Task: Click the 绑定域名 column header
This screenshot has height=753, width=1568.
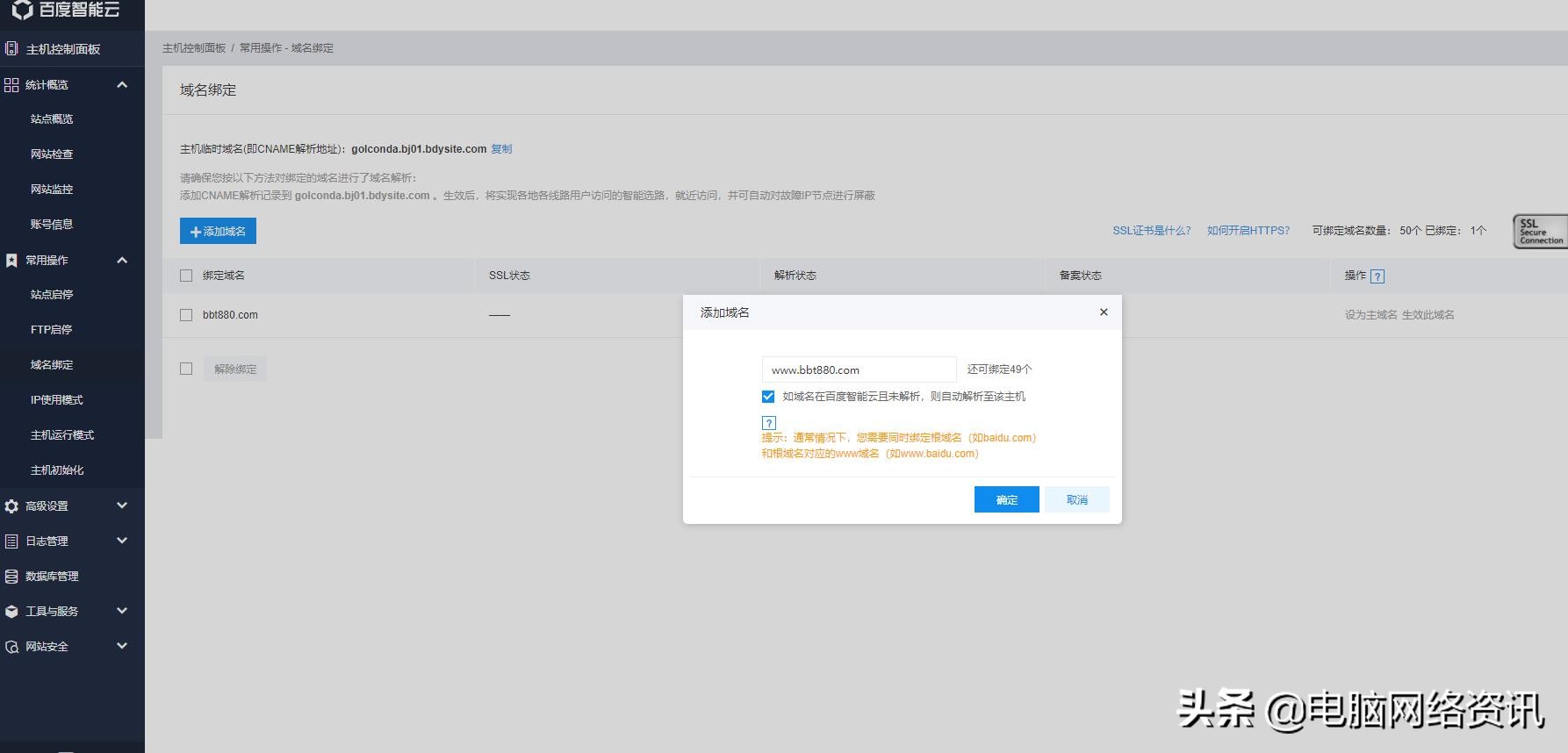Action: tap(224, 276)
